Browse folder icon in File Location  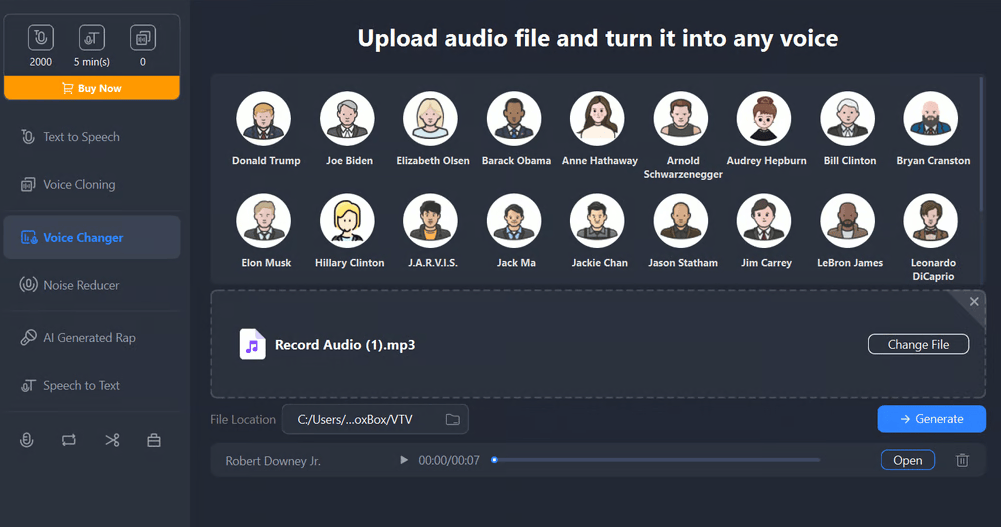453,419
